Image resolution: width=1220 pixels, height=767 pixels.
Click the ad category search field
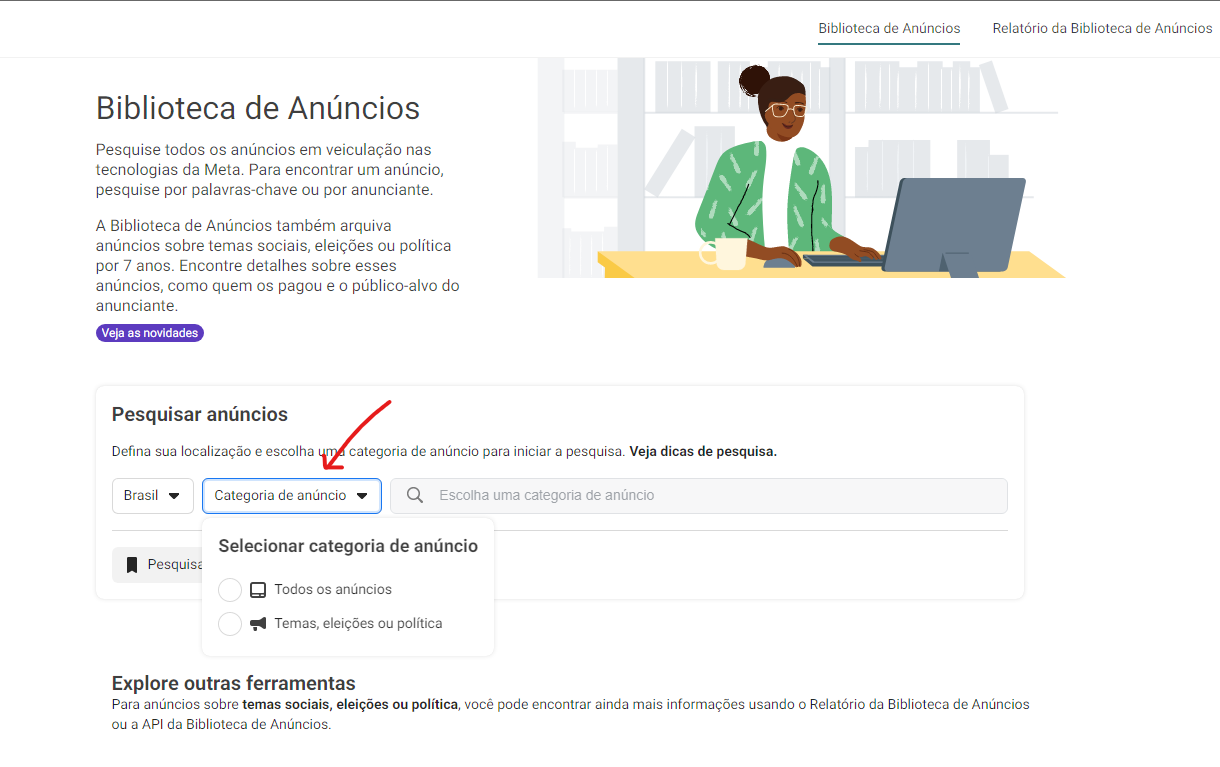(x=698, y=496)
